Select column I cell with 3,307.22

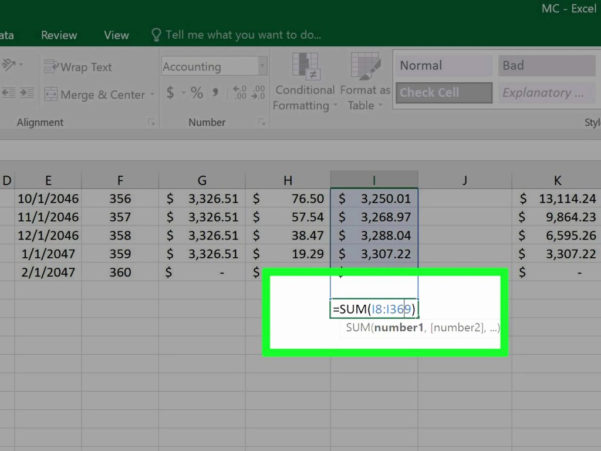tap(374, 254)
